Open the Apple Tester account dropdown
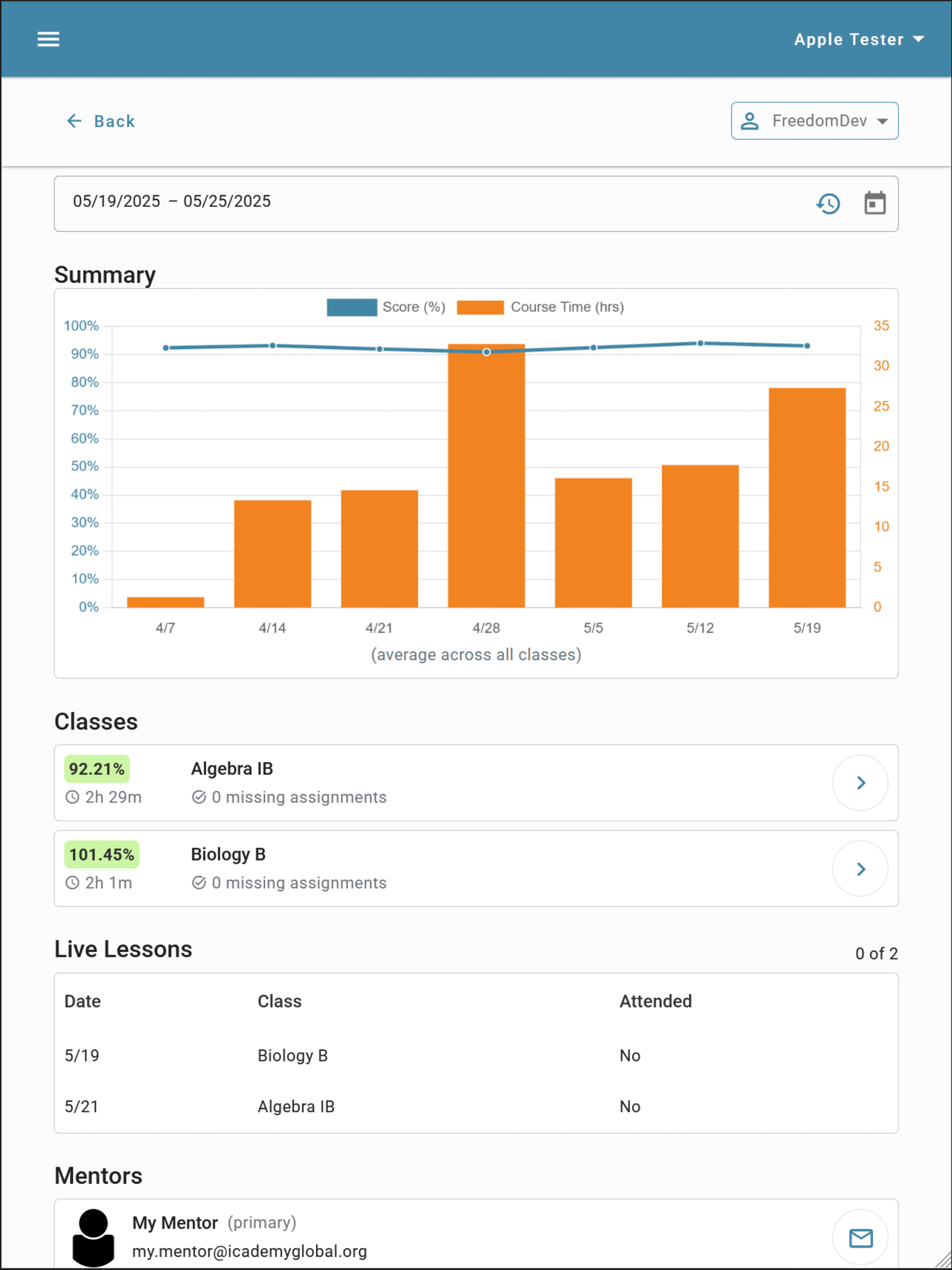The width and height of the screenshot is (952, 1270). [x=859, y=39]
